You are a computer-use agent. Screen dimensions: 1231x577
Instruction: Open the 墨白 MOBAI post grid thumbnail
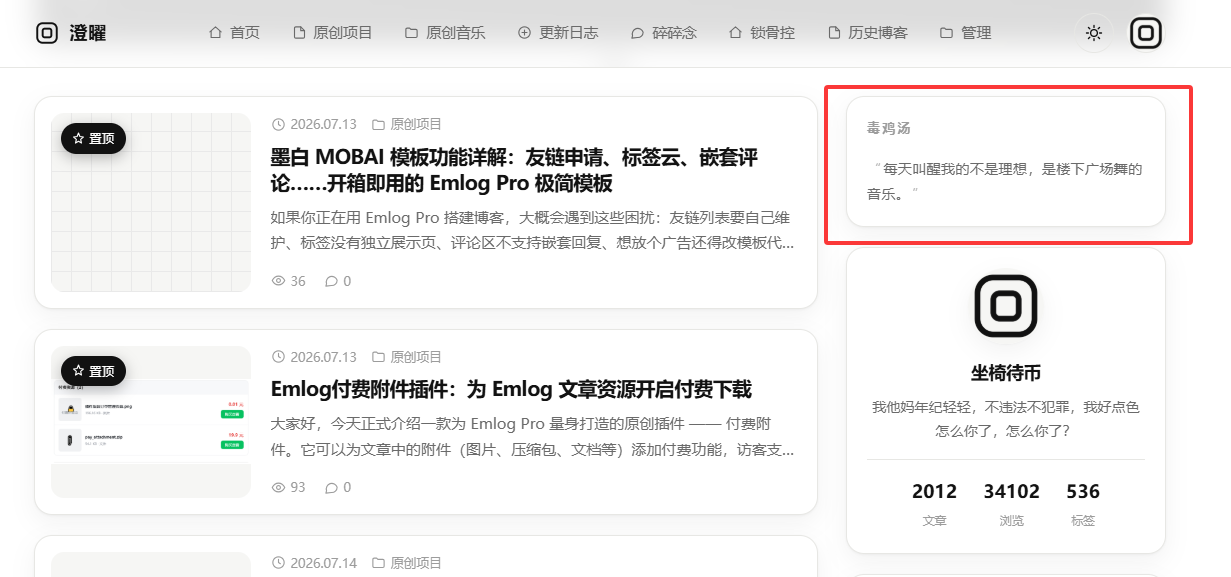[151, 202]
